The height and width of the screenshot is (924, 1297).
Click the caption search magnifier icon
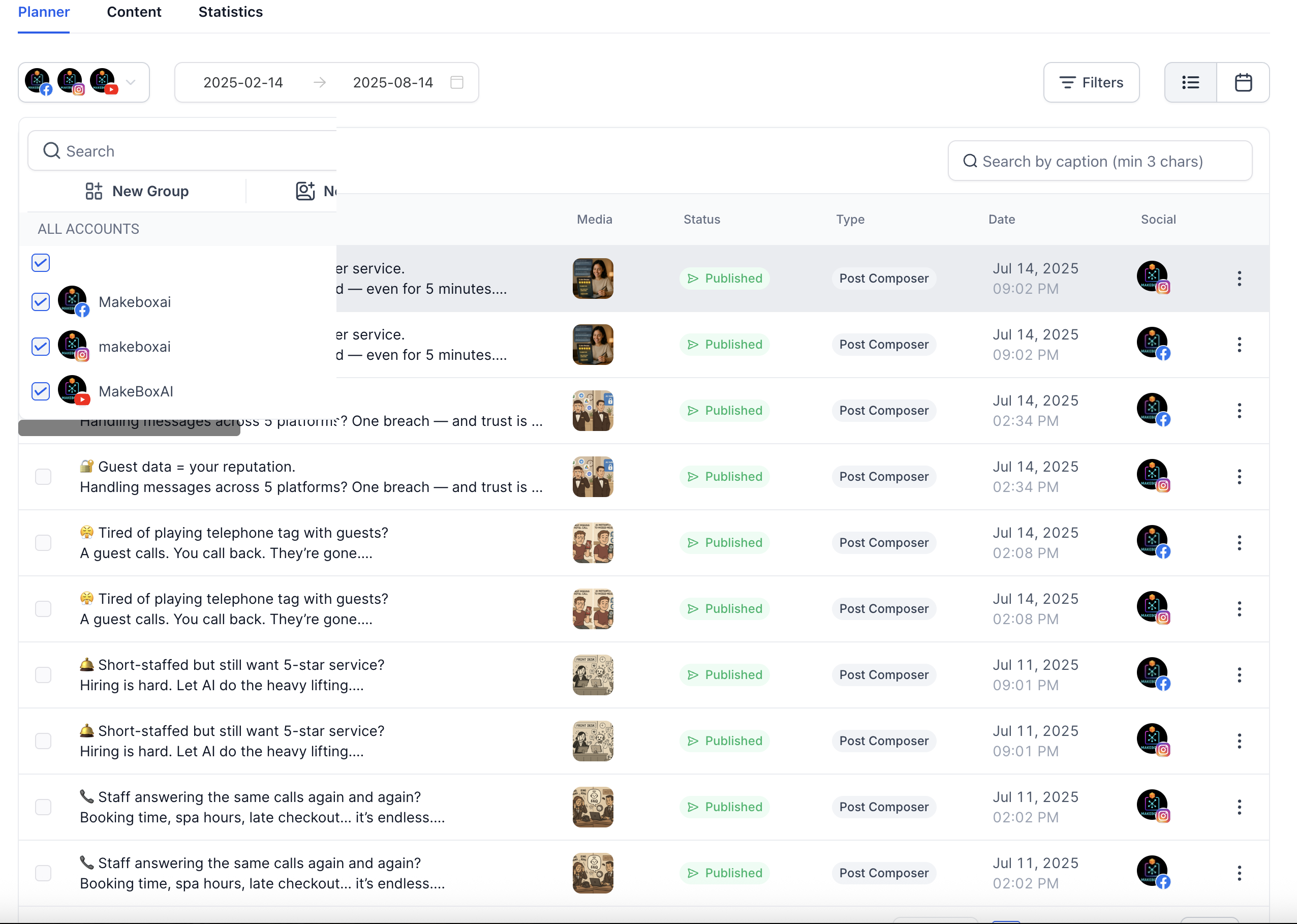click(970, 161)
